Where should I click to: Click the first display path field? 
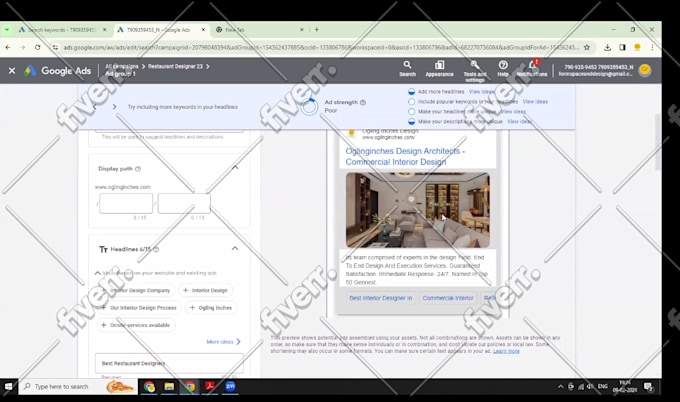pos(126,203)
